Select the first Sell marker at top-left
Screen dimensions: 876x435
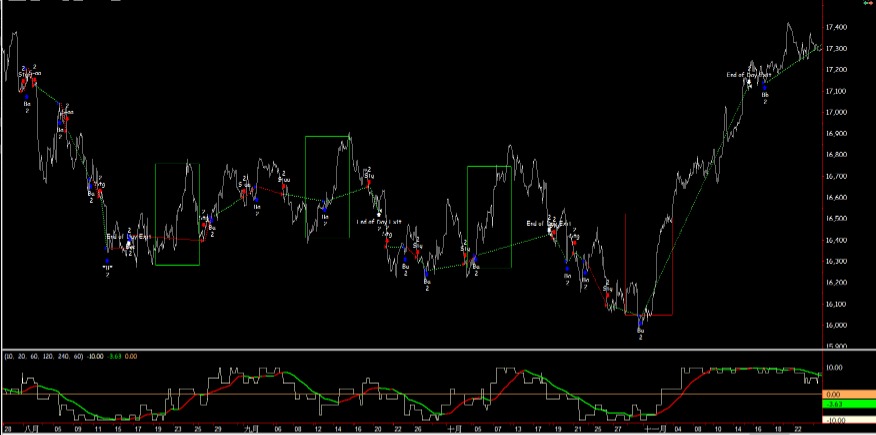tap(22, 76)
